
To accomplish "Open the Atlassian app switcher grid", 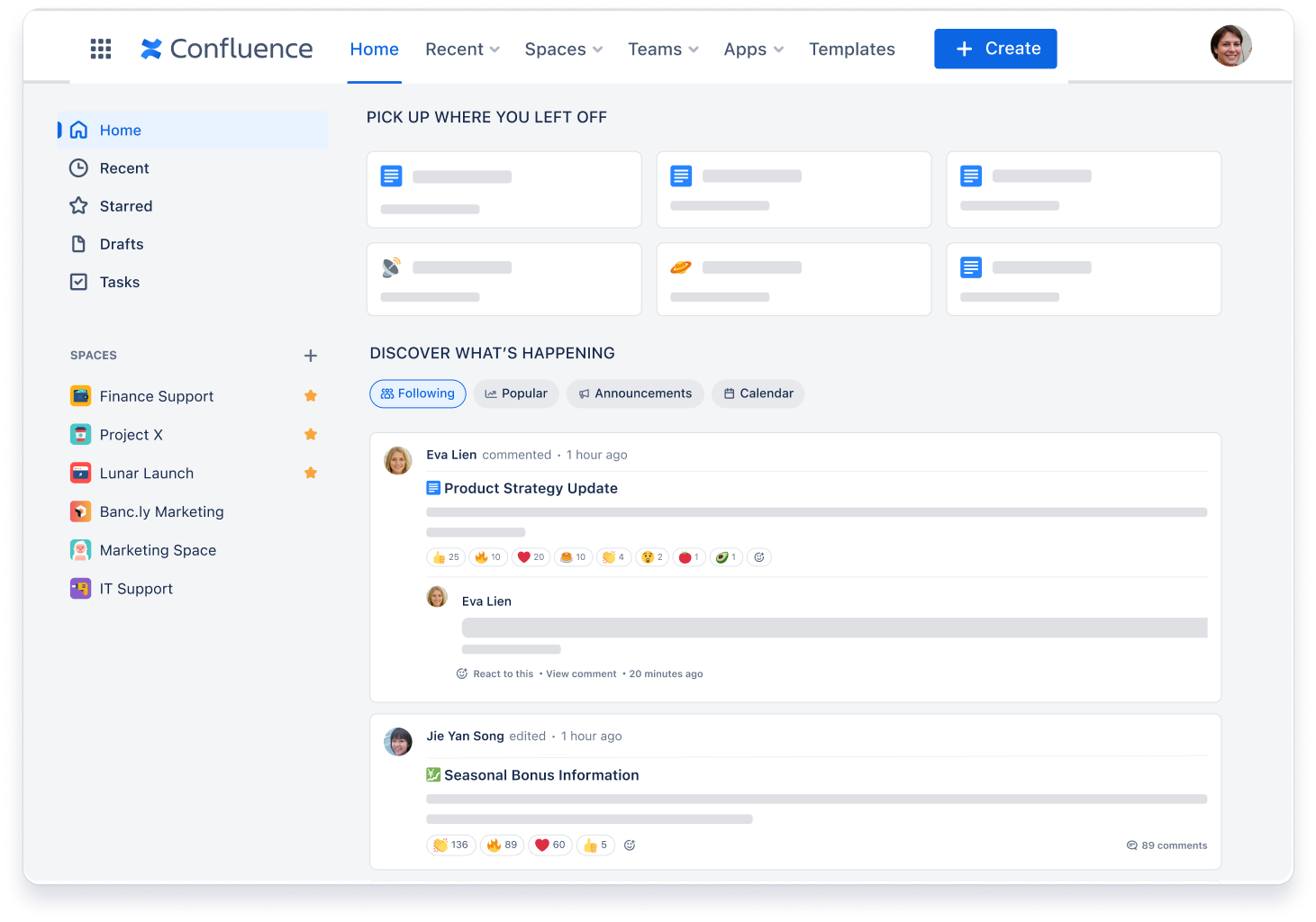I will pyautogui.click(x=100, y=49).
